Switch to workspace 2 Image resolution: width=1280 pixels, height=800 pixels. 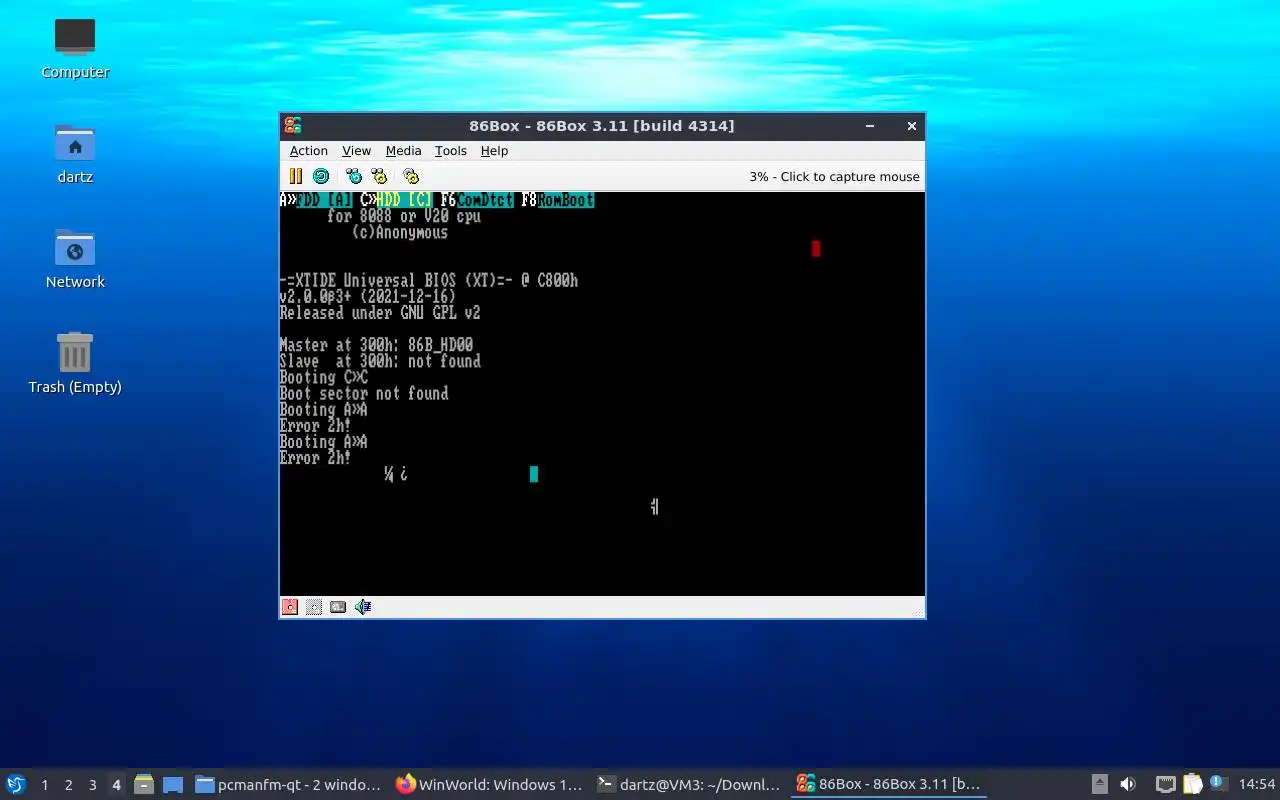pos(69,785)
